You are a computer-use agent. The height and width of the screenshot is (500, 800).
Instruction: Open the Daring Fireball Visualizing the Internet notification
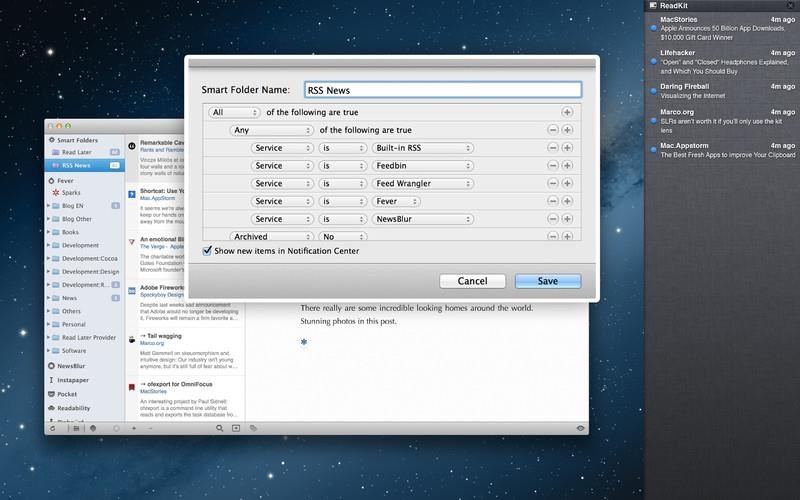click(722, 91)
